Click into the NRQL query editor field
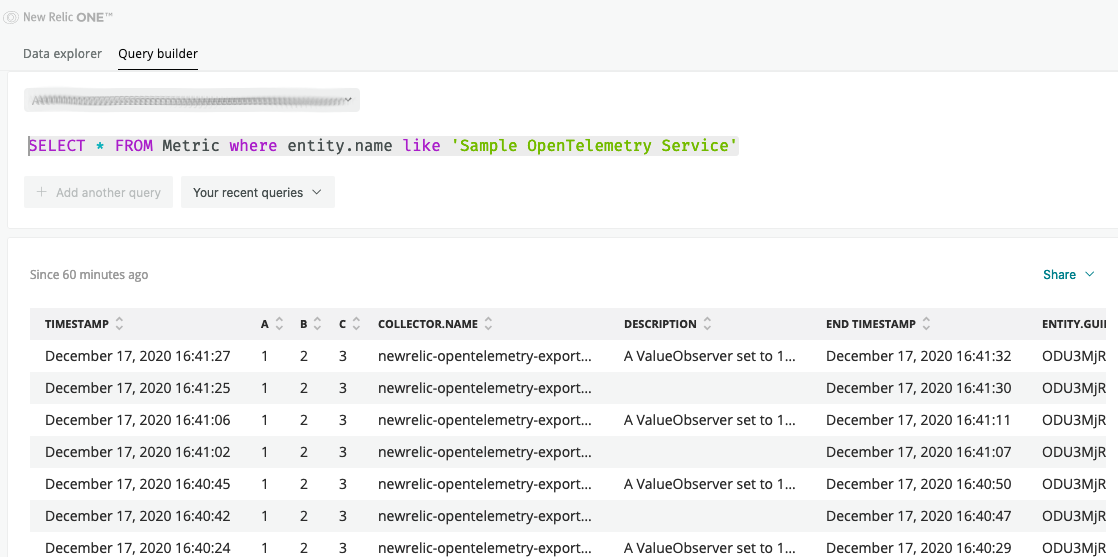Image resolution: width=1118 pixels, height=557 pixels. point(384,146)
